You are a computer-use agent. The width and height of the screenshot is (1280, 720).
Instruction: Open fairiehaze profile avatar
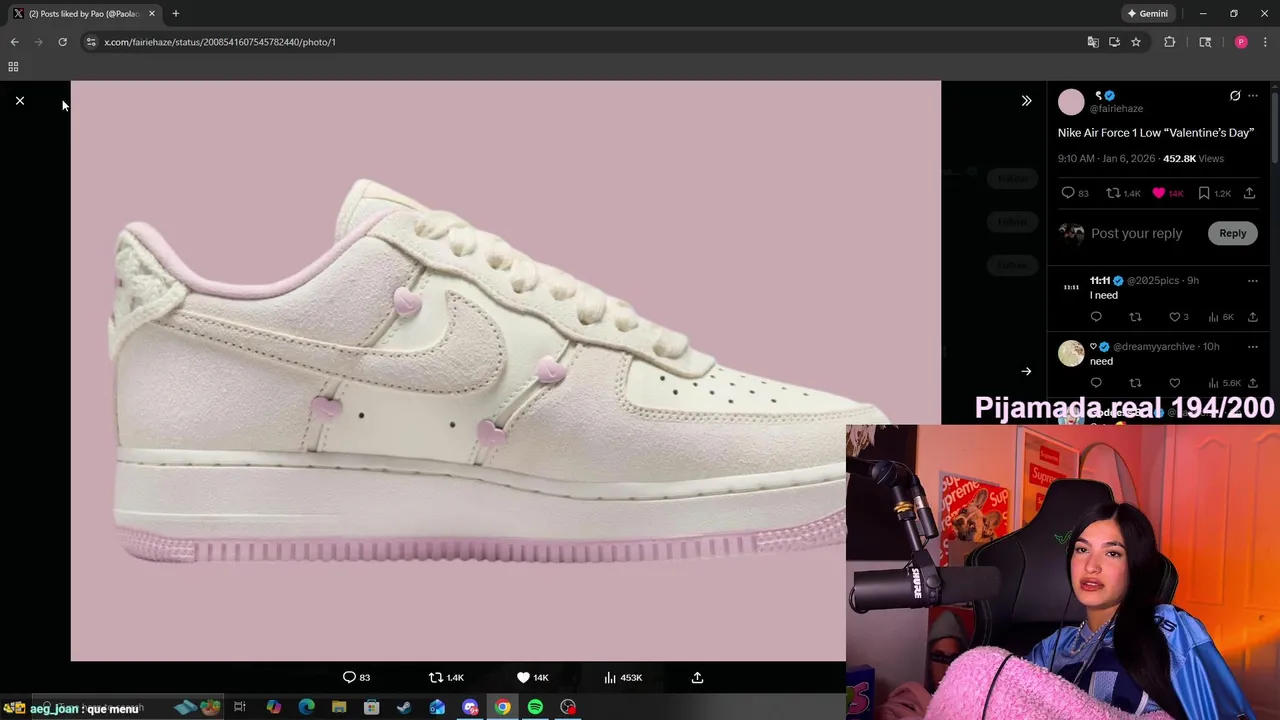(1071, 102)
